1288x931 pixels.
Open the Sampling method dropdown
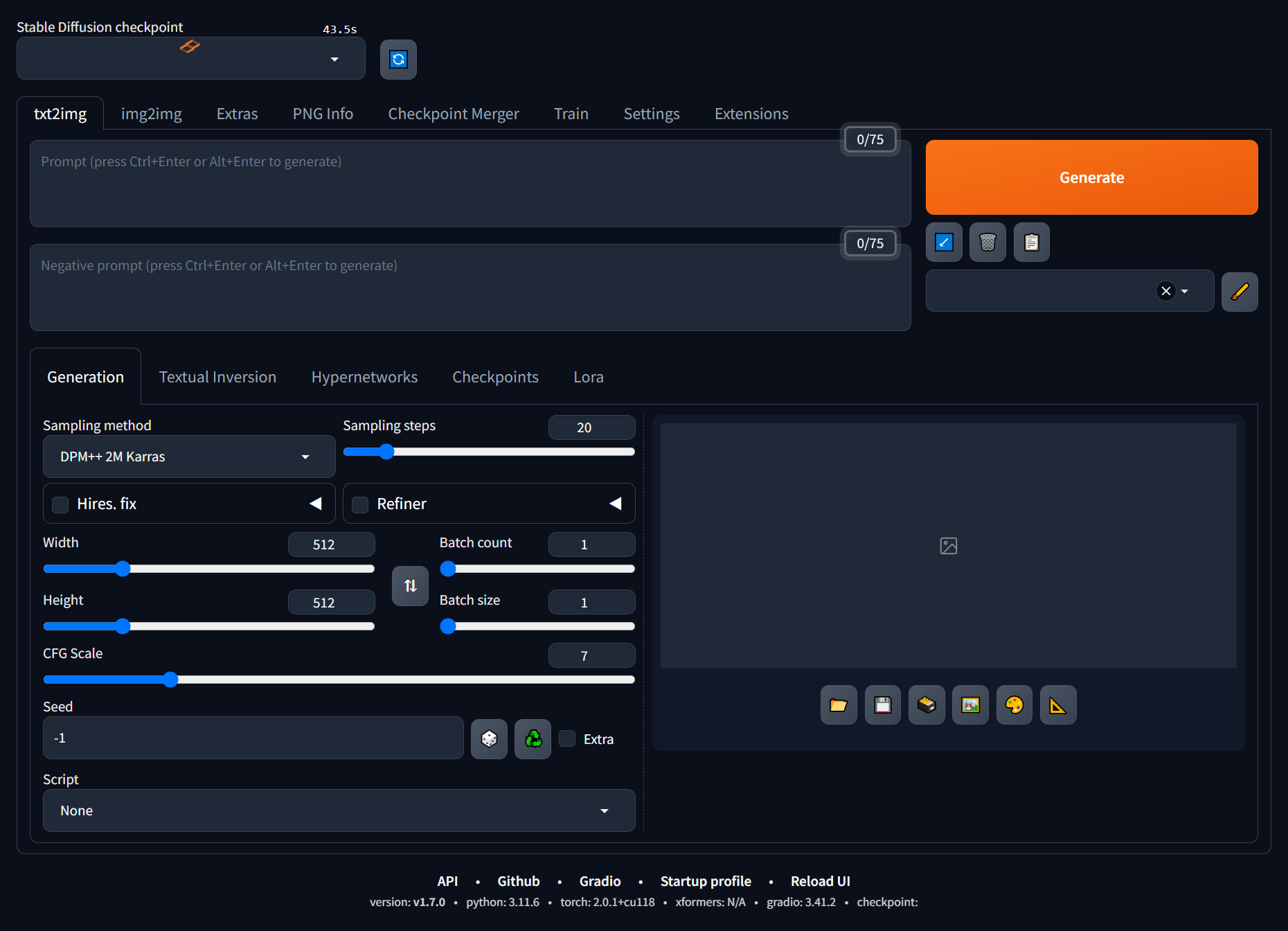188,457
